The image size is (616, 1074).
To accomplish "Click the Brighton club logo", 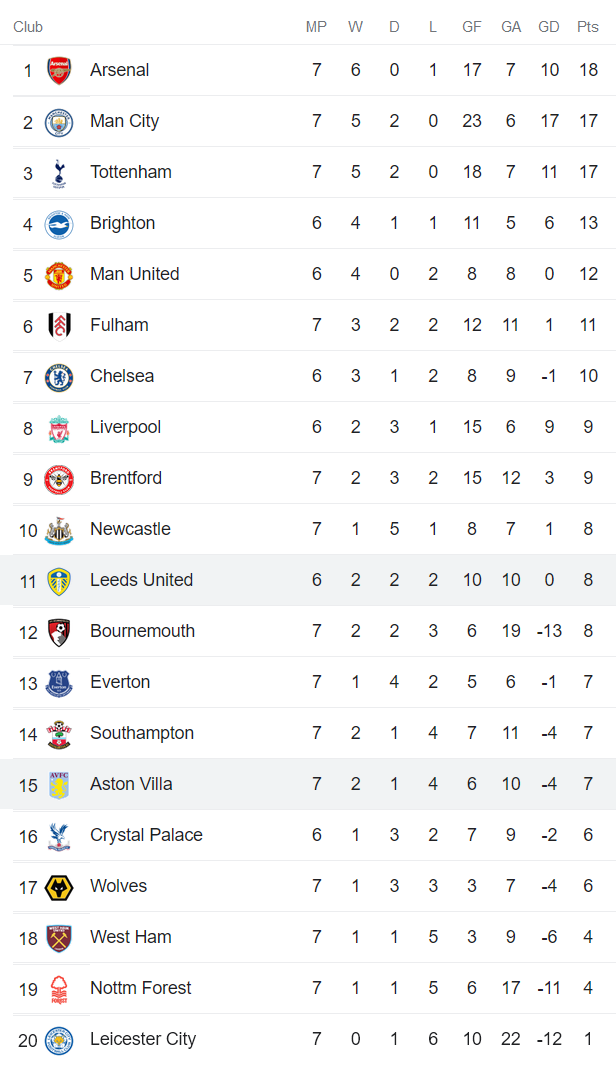I will pos(59,224).
